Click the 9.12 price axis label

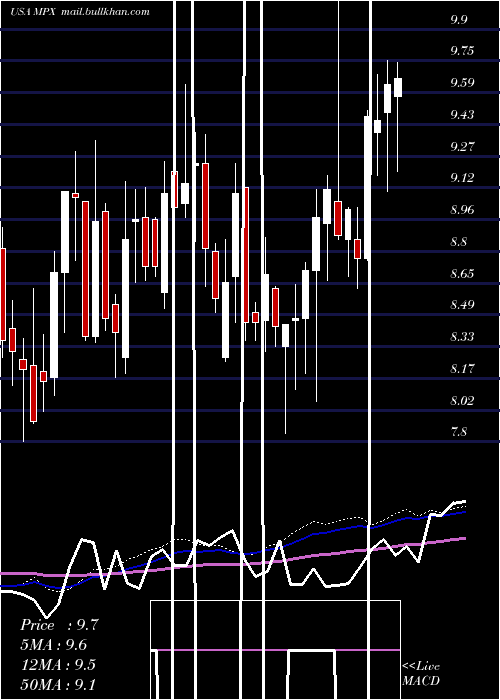[x=462, y=178]
